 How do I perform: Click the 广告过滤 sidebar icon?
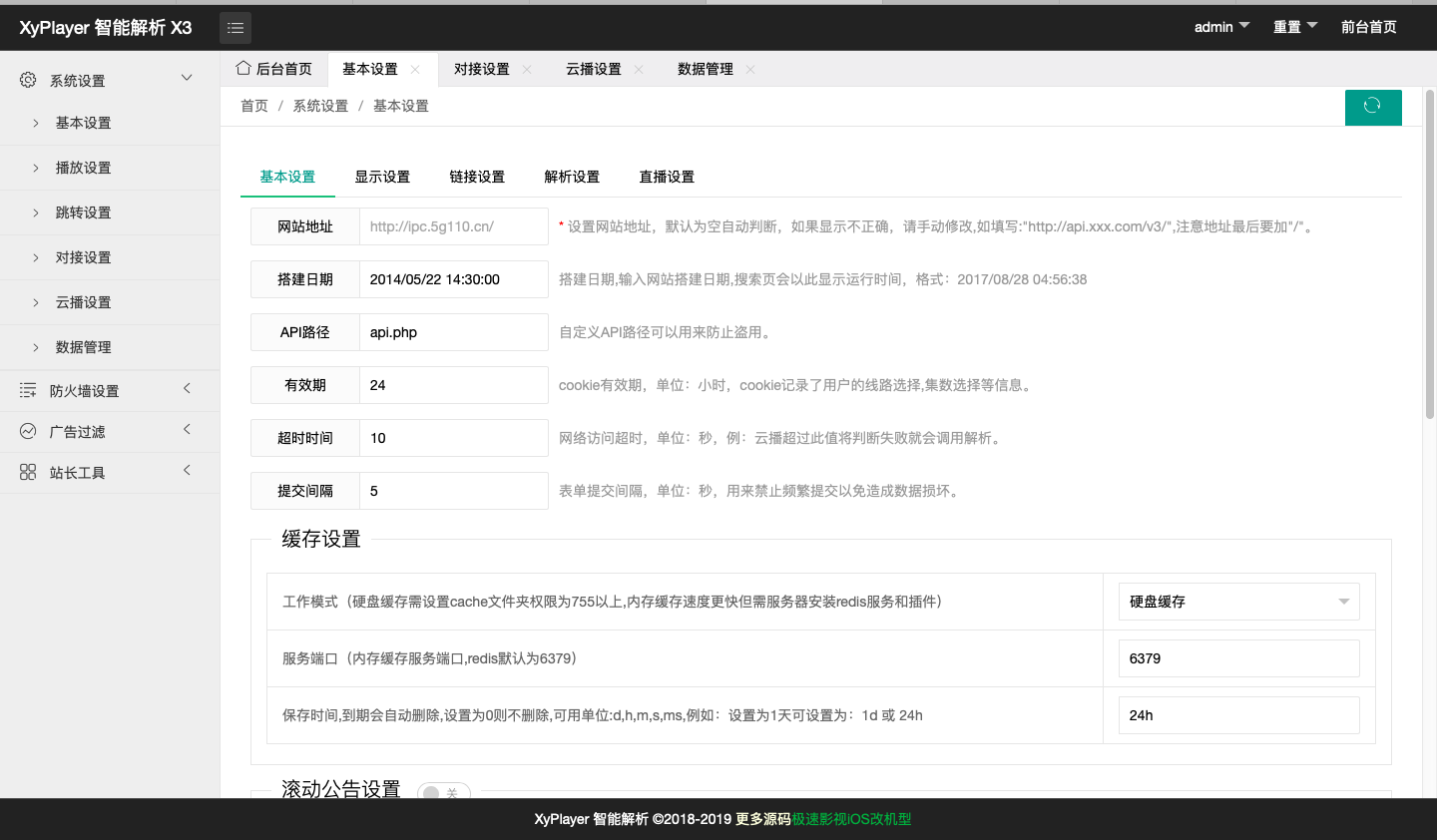pos(28,431)
